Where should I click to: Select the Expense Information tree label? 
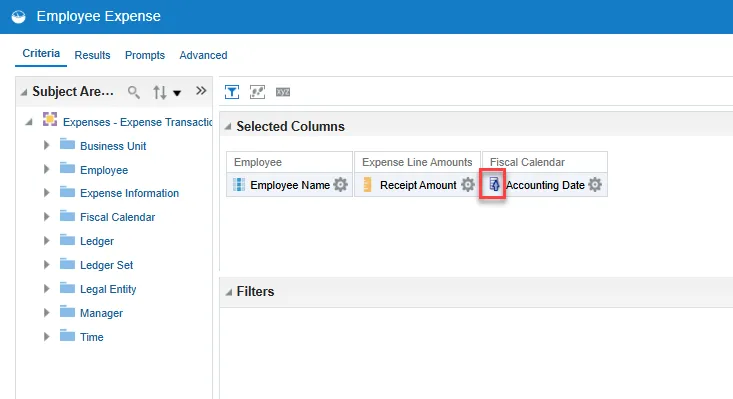pyautogui.click(x=129, y=193)
